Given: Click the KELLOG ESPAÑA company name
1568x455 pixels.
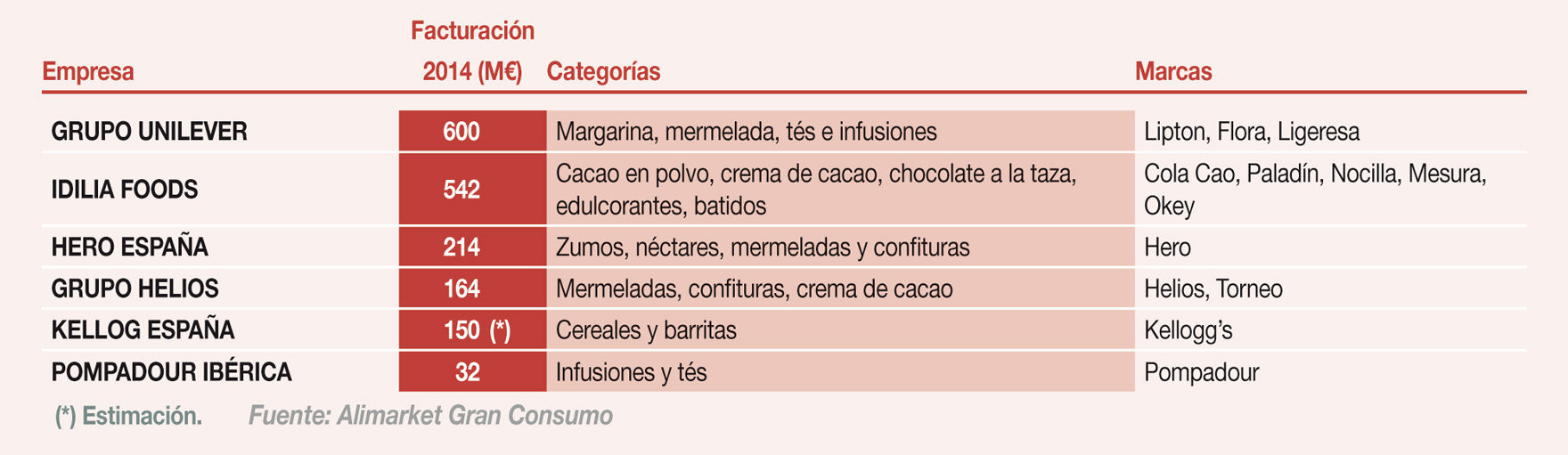Looking at the screenshot, I should (x=143, y=330).
